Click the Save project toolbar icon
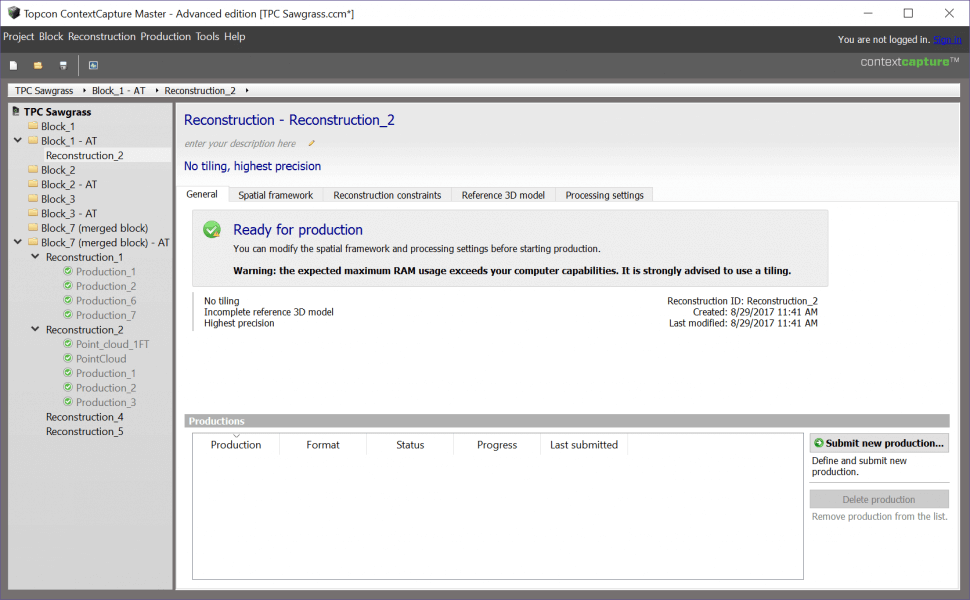 coord(62,65)
